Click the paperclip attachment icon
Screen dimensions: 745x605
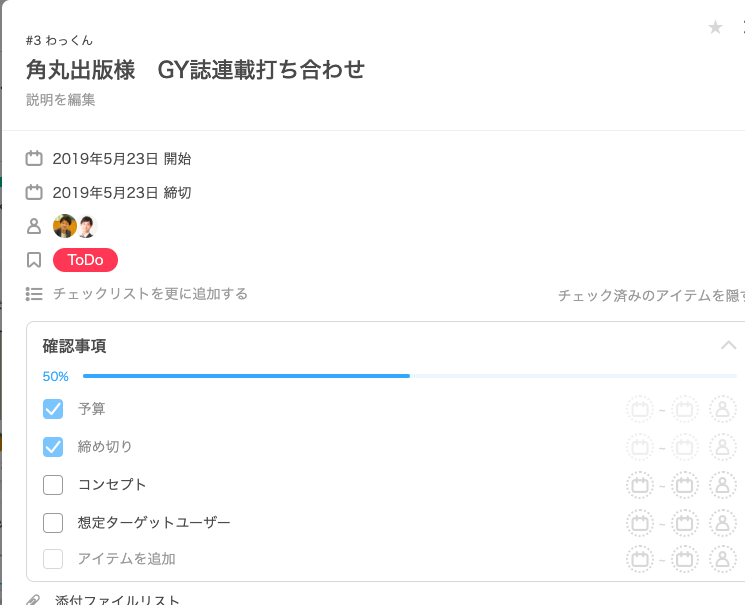pos(33,600)
